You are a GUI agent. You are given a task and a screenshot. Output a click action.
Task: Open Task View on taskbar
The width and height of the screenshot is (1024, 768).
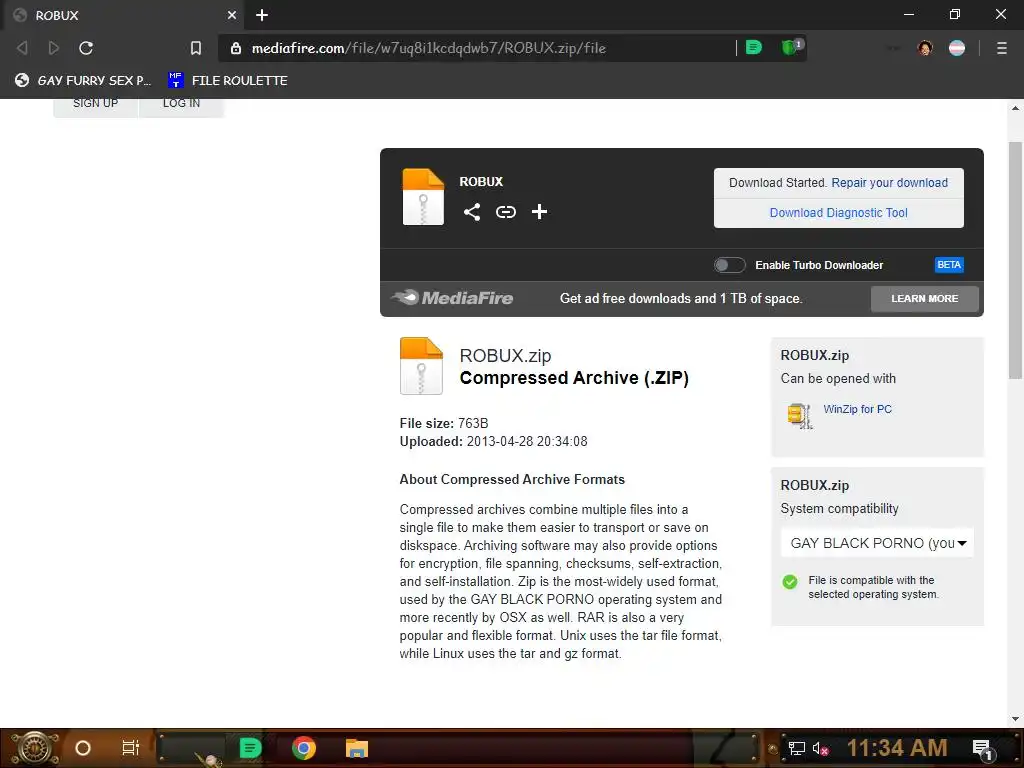131,748
